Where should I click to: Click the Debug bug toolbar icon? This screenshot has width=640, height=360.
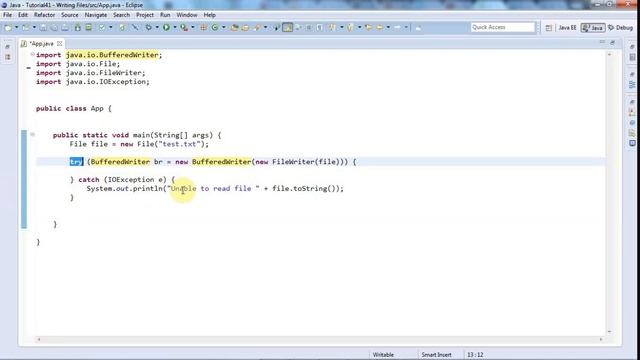[x=149, y=28]
